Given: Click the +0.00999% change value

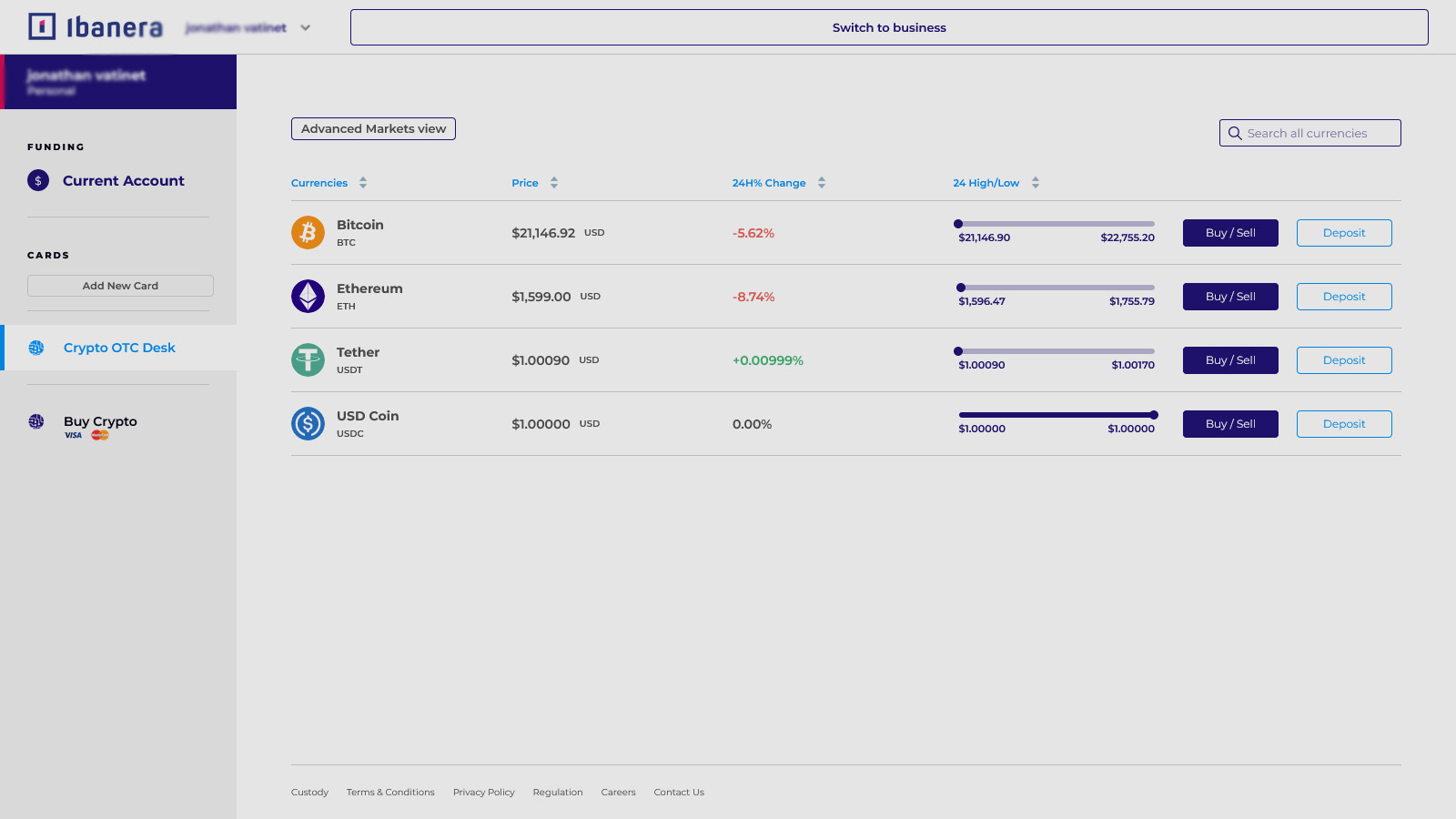Looking at the screenshot, I should [768, 360].
